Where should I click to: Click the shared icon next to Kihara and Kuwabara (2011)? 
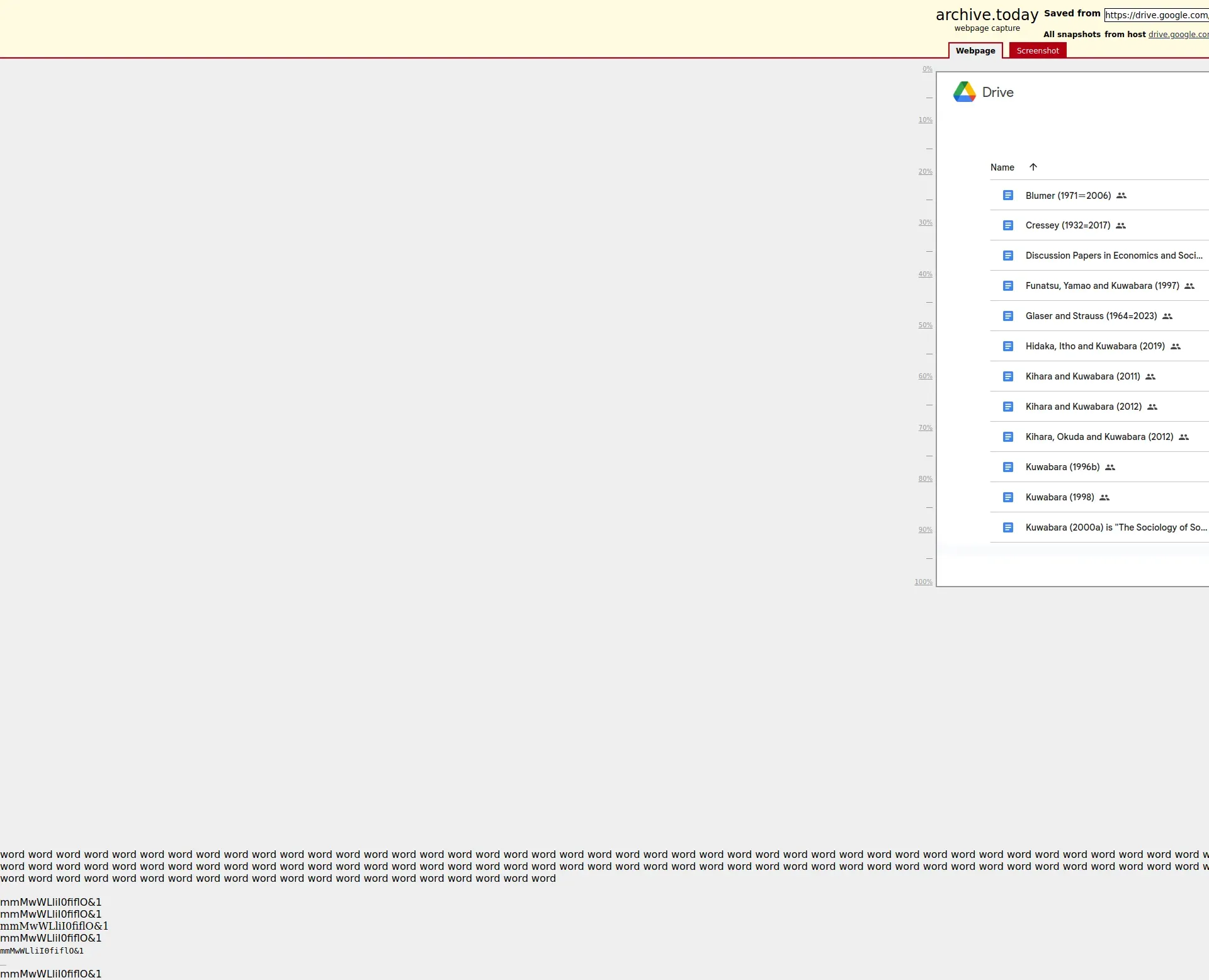tap(1150, 376)
